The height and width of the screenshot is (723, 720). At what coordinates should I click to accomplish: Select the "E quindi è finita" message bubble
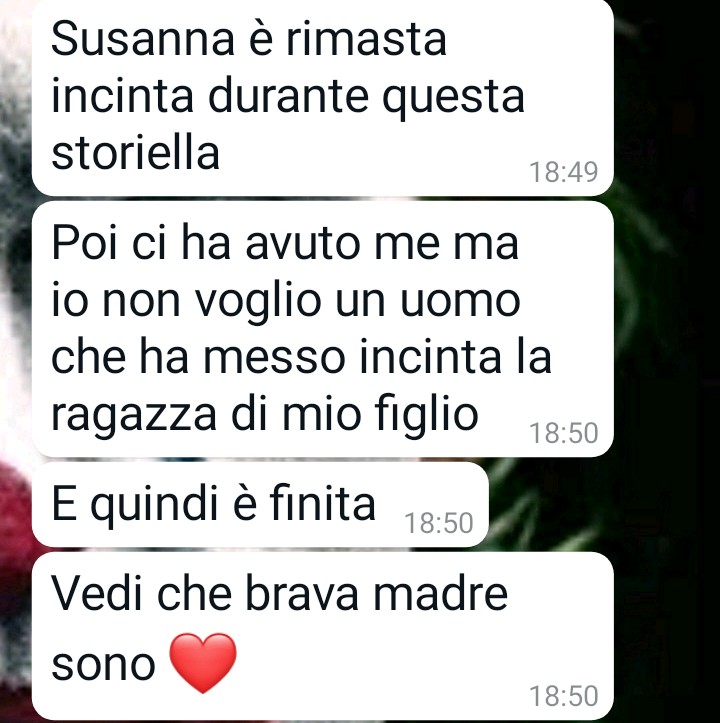[x=260, y=504]
